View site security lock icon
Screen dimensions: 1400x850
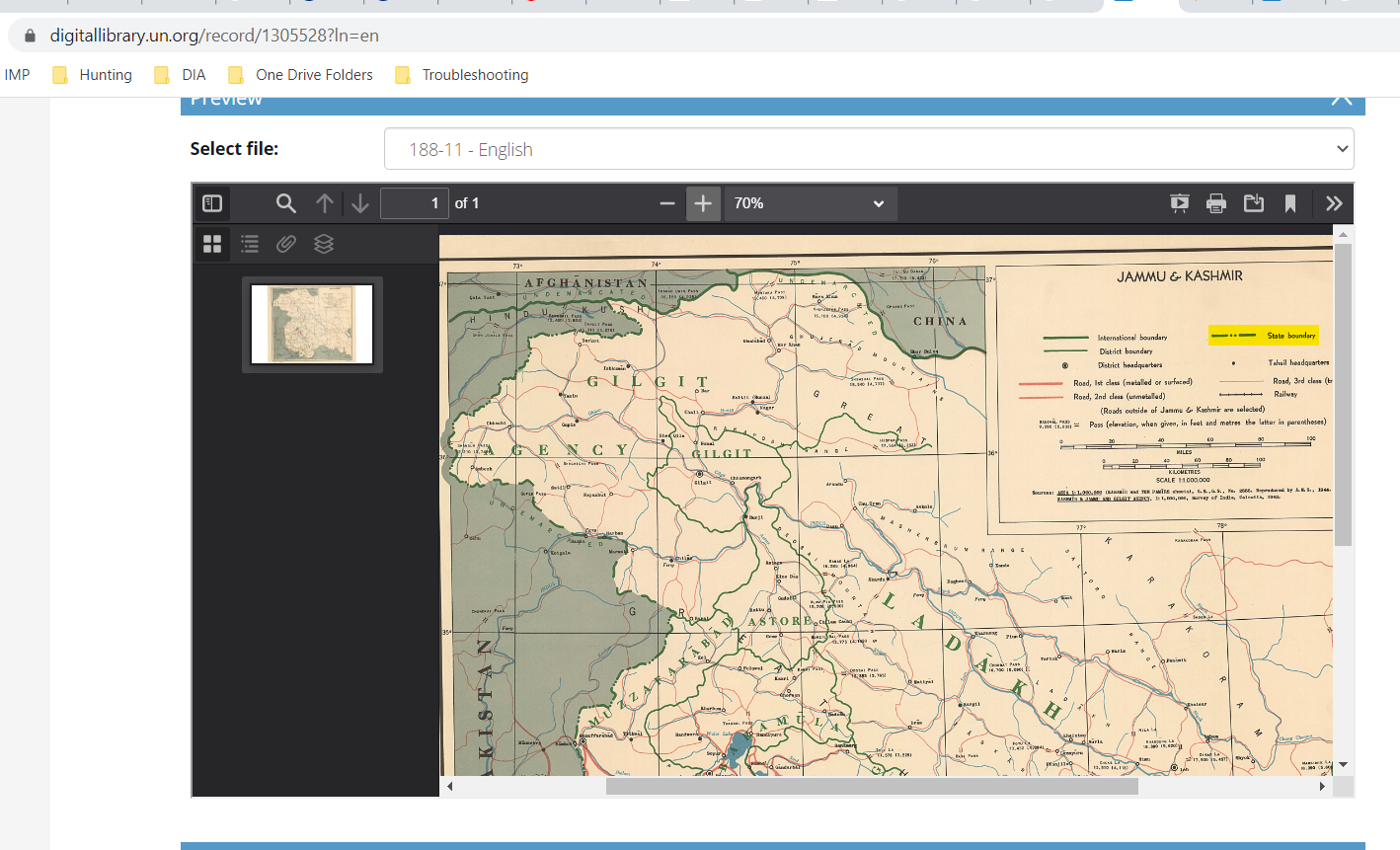[30, 36]
